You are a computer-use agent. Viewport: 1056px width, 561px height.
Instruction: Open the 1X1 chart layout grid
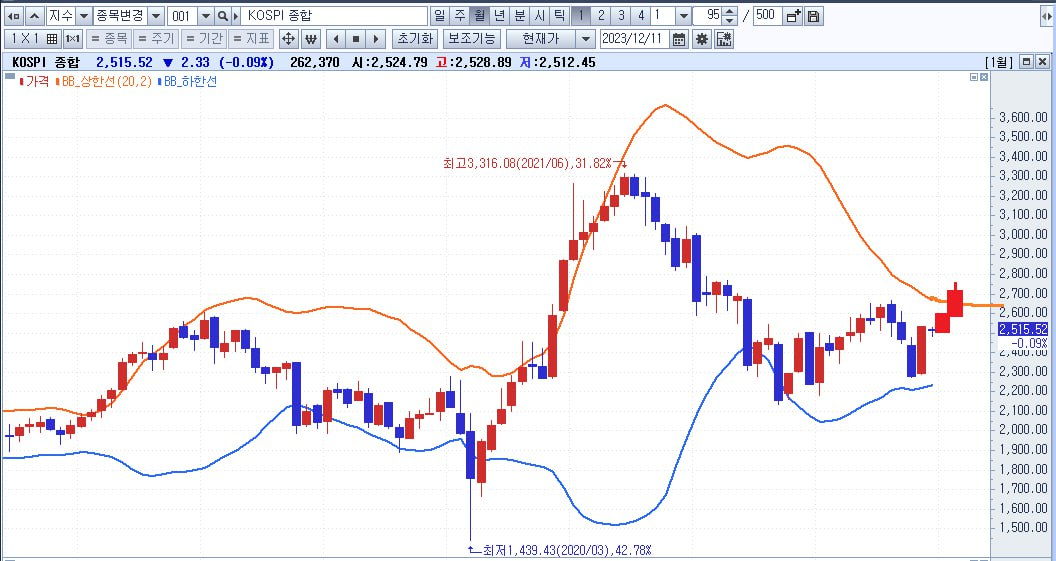pyautogui.click(x=33, y=39)
